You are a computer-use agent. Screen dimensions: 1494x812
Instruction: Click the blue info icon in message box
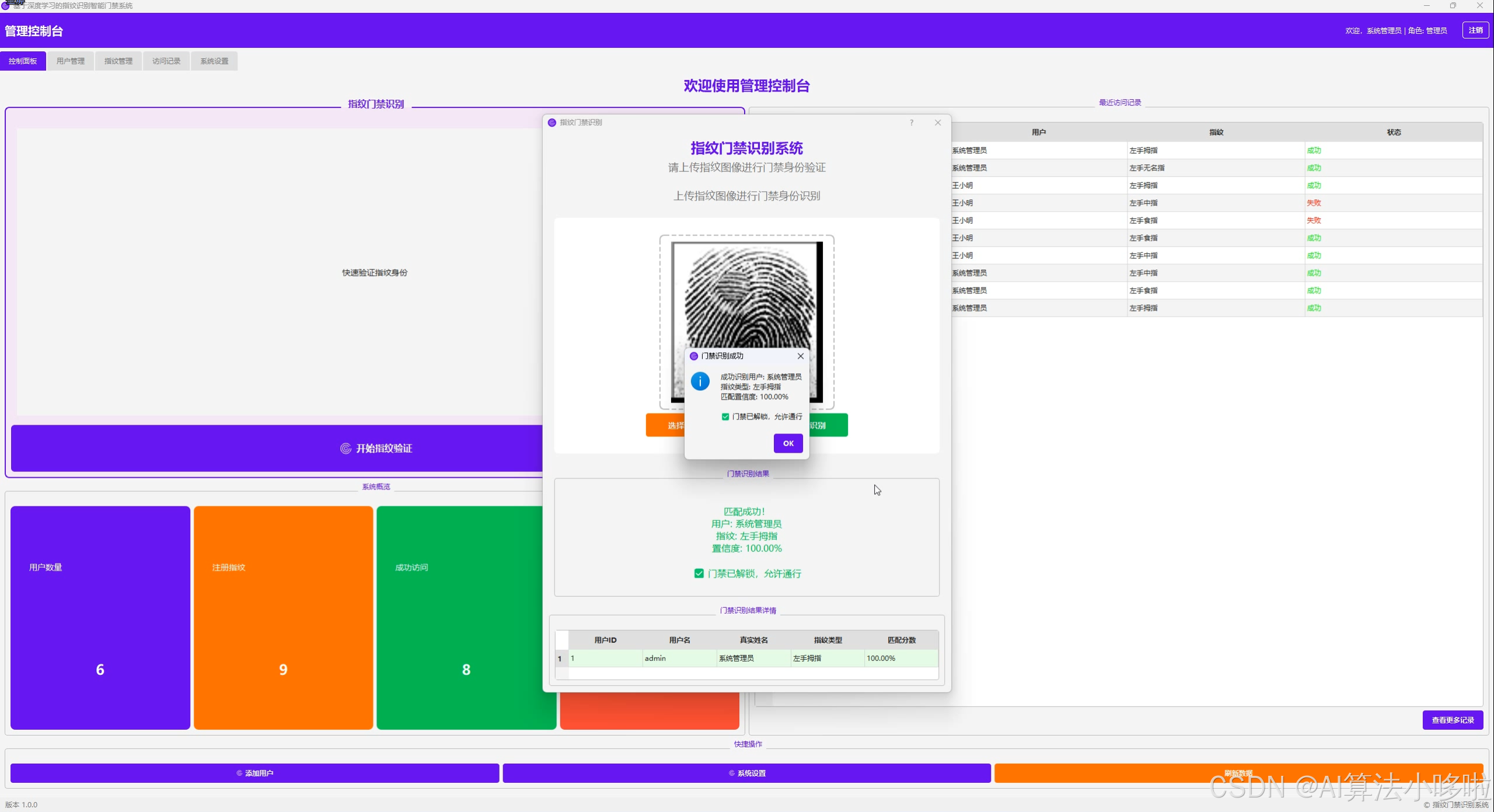(700, 381)
